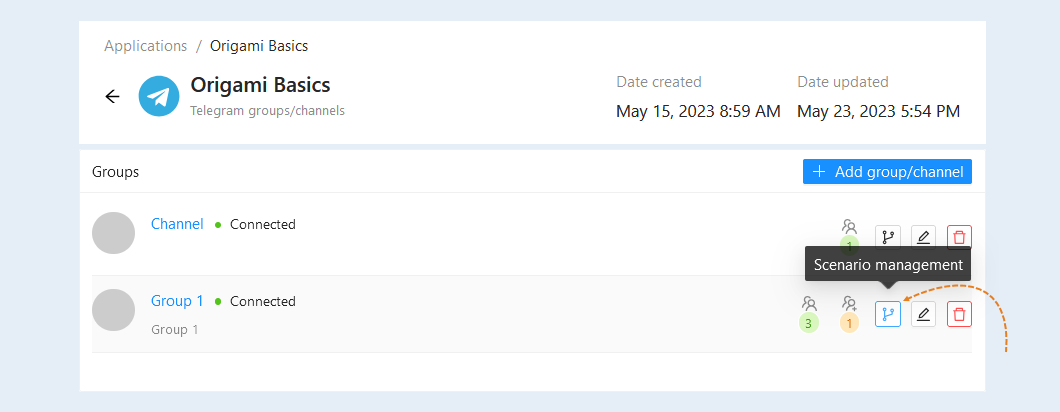The height and width of the screenshot is (412, 1060).
Task: Edit the Channel entry with pencil icon
Action: 923,237
